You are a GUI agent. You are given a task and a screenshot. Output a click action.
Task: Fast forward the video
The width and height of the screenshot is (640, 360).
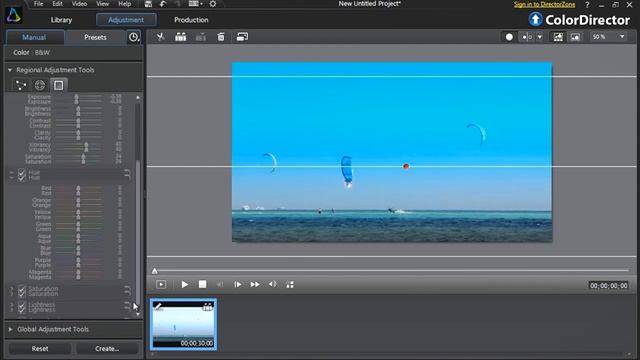pyautogui.click(x=255, y=284)
